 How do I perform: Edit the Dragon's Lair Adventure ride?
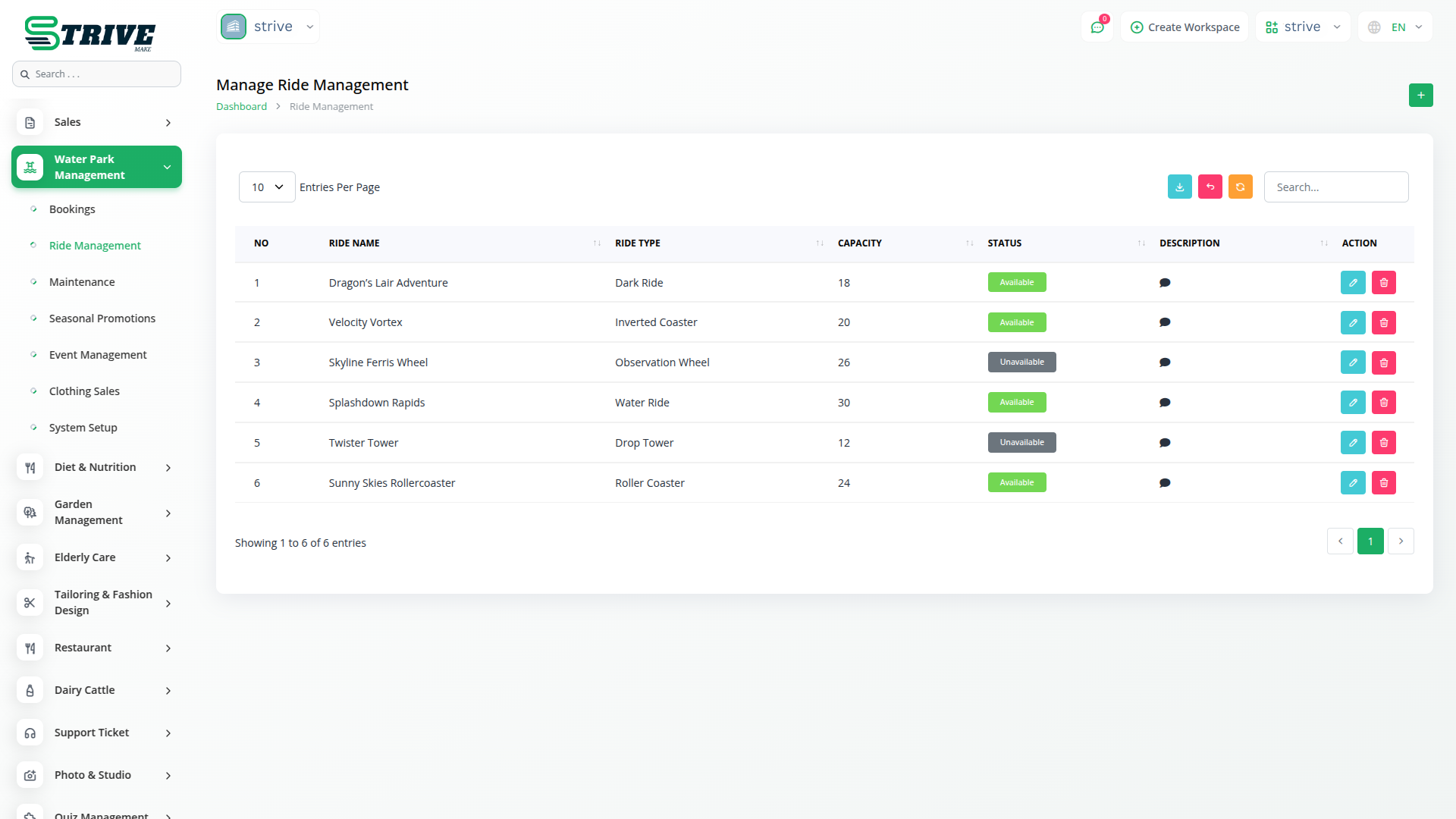pyautogui.click(x=1352, y=283)
